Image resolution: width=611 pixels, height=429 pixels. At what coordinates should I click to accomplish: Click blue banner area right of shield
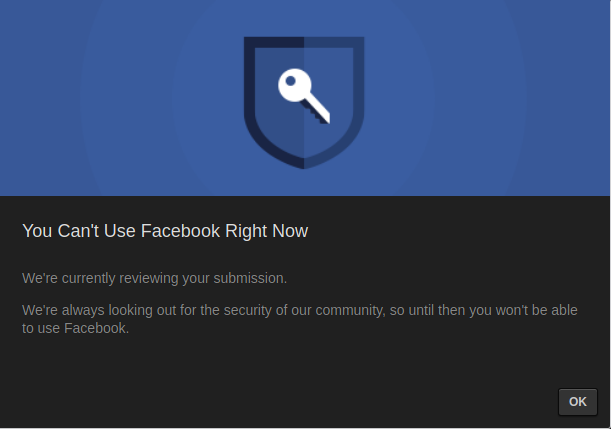pos(487,97)
